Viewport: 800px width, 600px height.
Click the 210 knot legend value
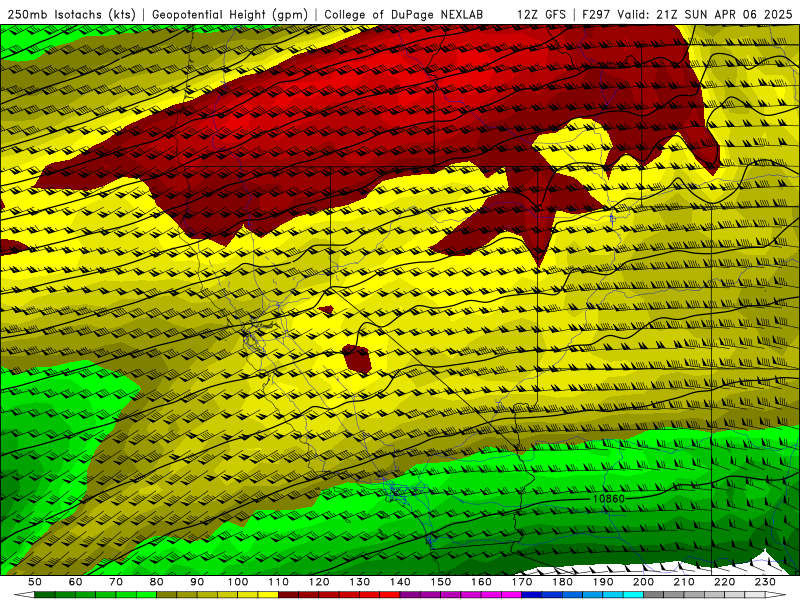684,582
